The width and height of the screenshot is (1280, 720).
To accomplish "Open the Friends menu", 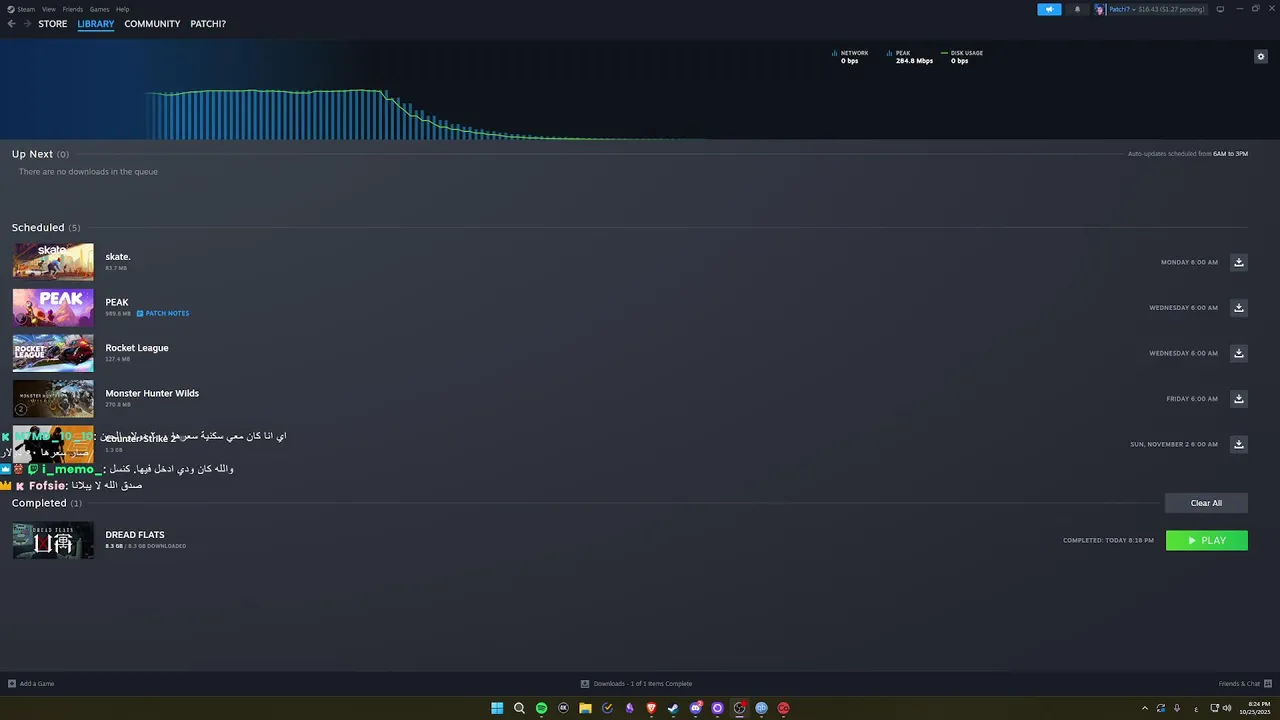I will coord(73,9).
